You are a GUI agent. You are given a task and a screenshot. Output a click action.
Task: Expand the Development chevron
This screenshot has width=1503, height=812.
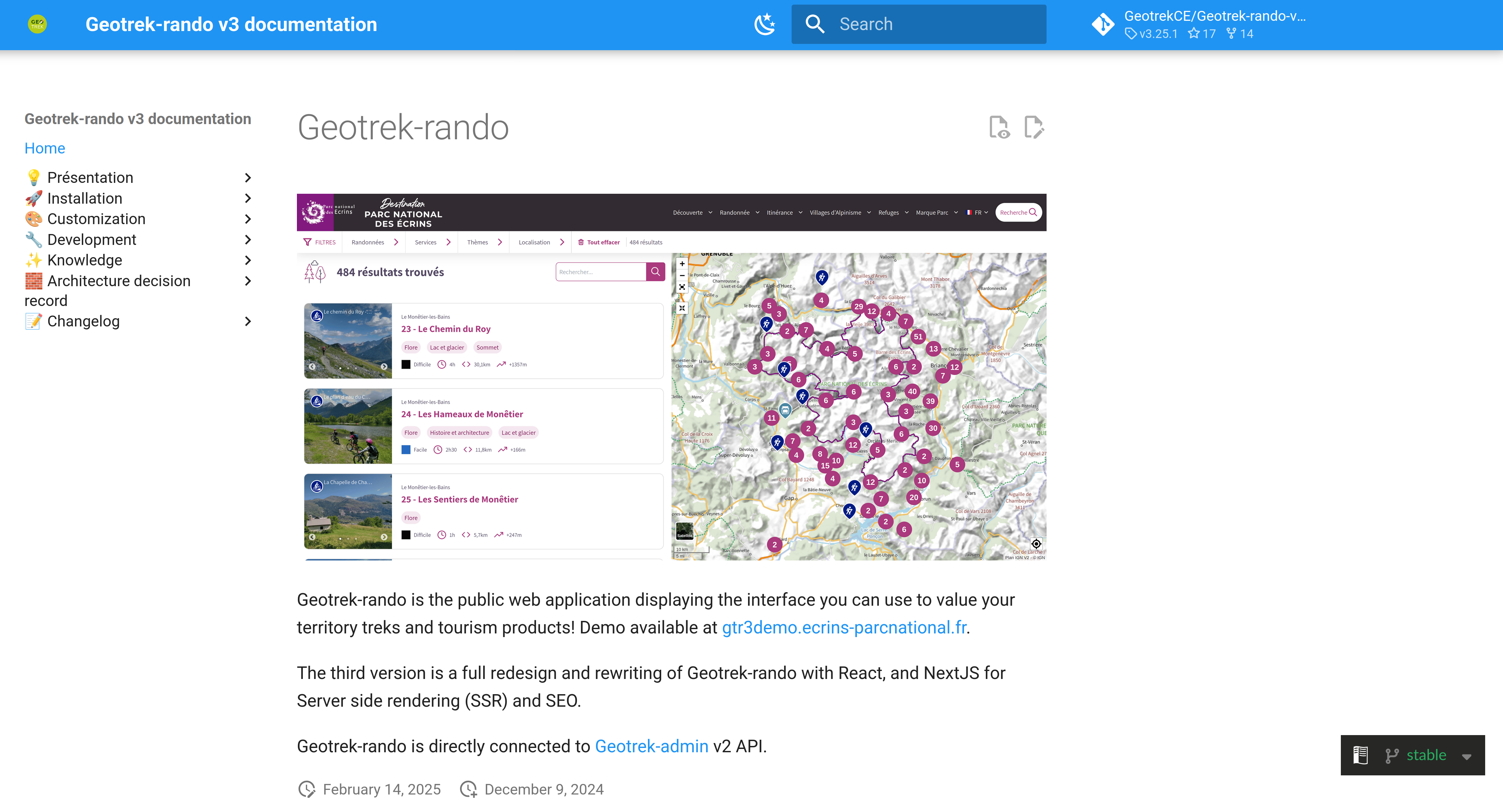click(x=247, y=240)
